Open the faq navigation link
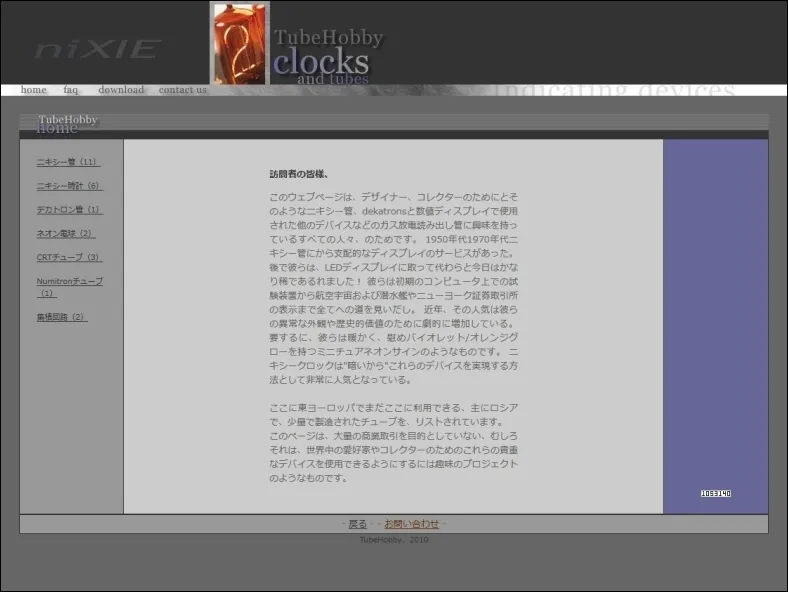The height and width of the screenshot is (592, 788). click(x=71, y=90)
